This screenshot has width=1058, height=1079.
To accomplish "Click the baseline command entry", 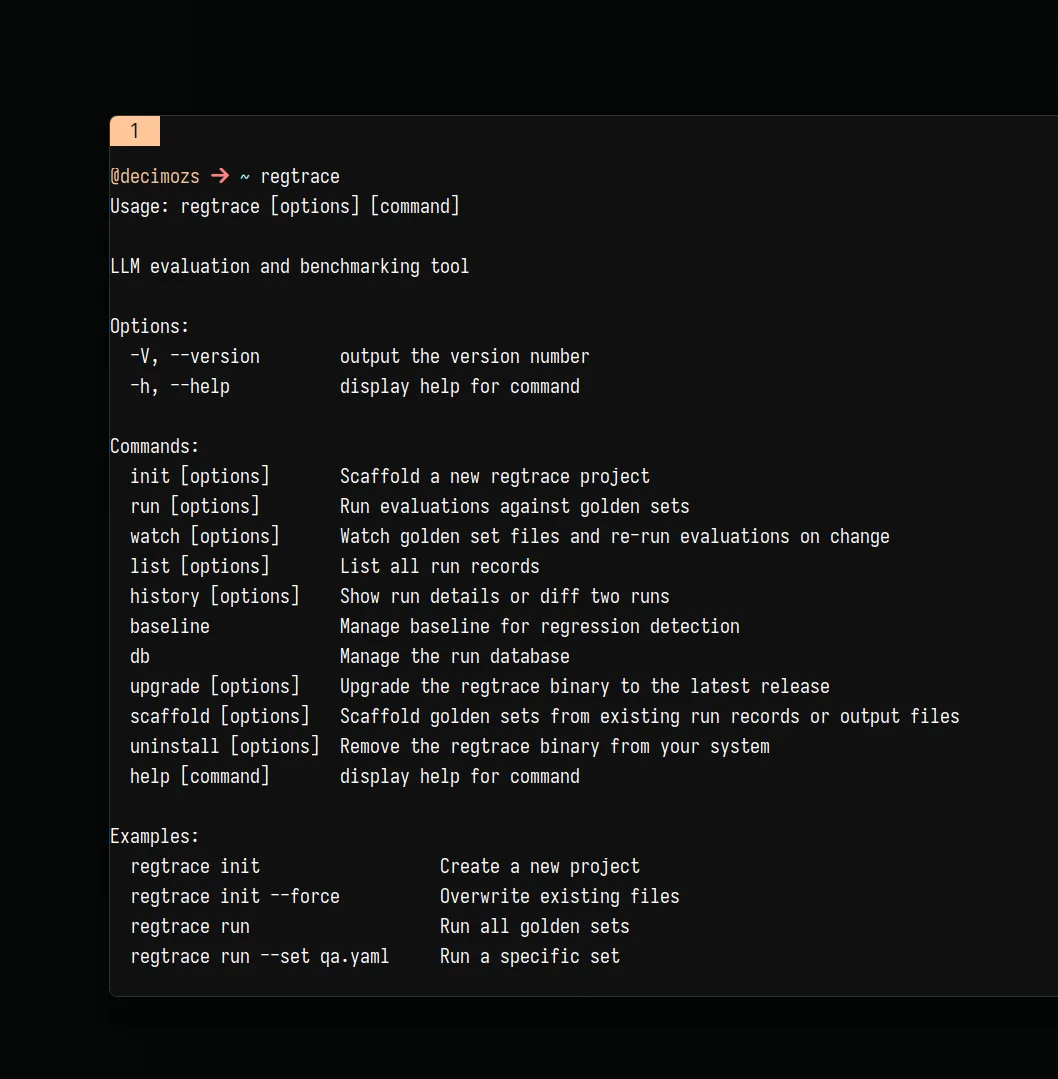I will [x=170, y=626].
